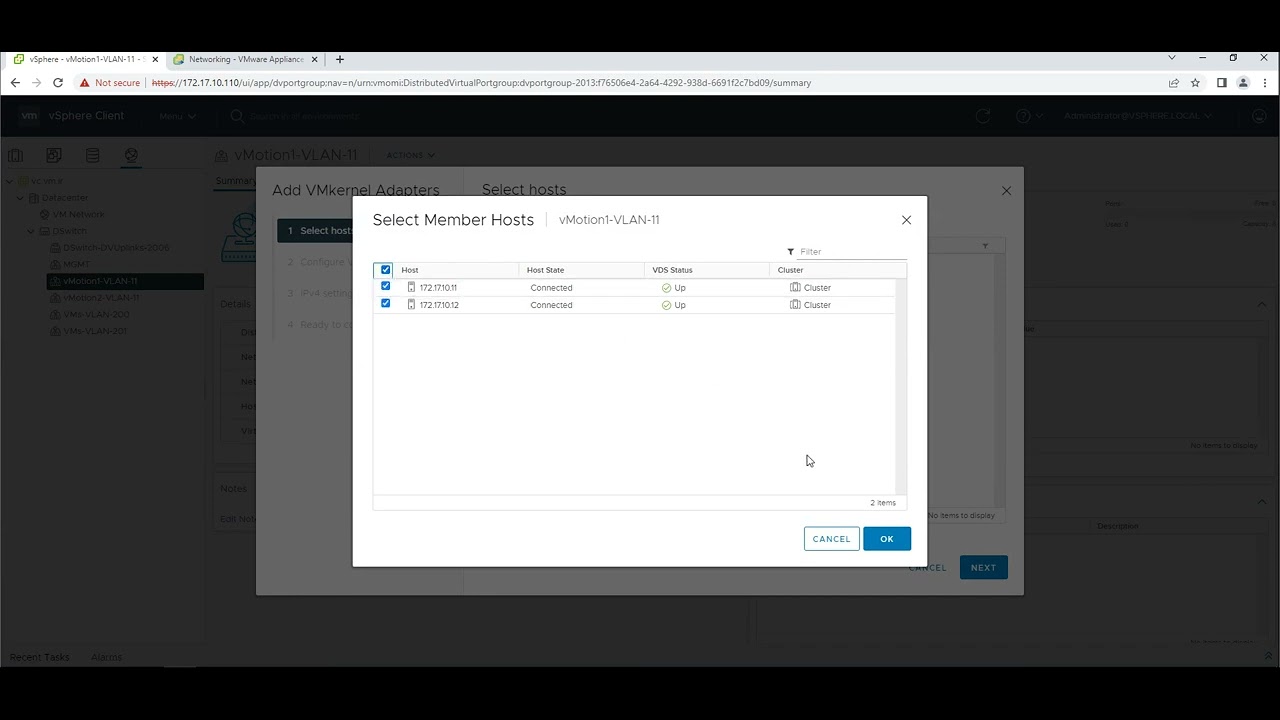Click Cluster icon in 172.17.10.12 row
Screen dimensions: 1280x720
click(x=795, y=305)
